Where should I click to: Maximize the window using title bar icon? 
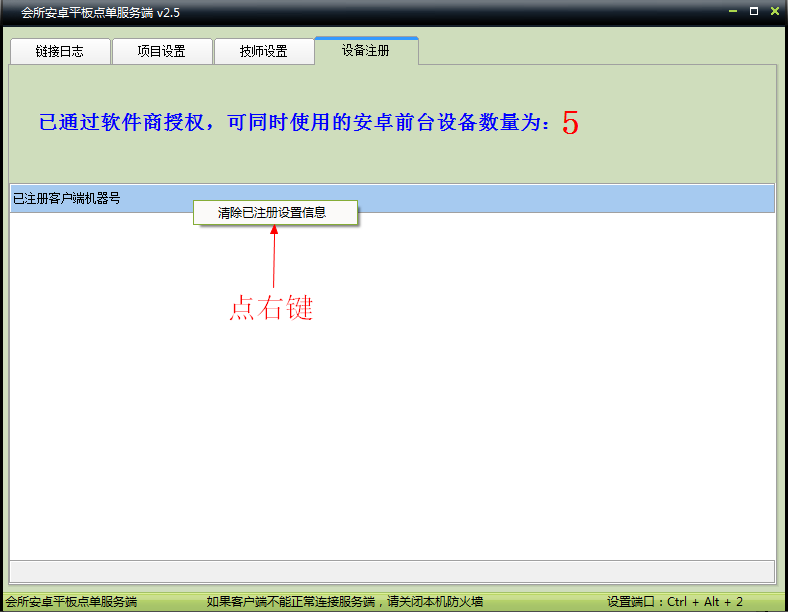pos(753,11)
